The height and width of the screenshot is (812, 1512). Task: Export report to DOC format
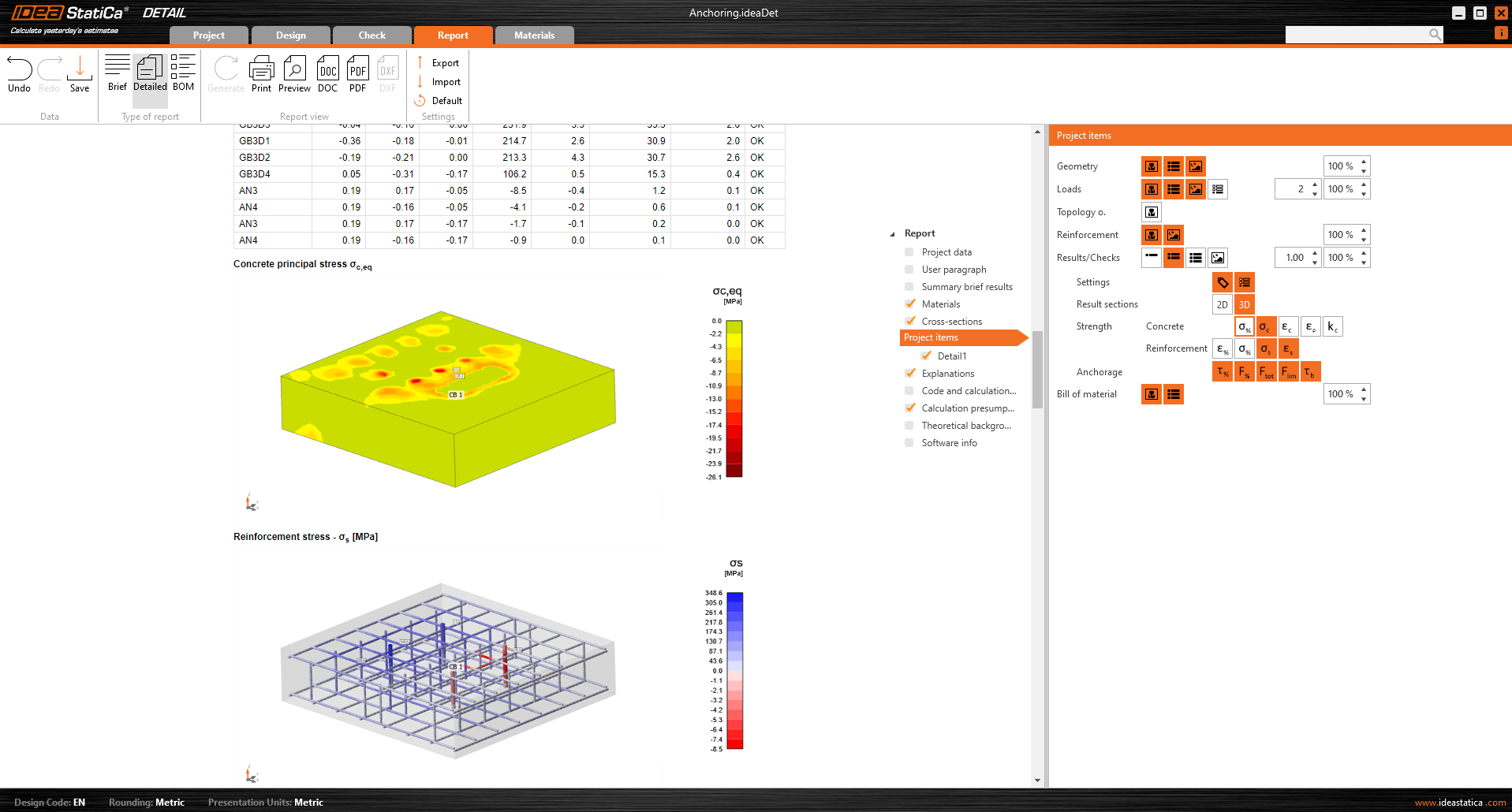pos(327,74)
